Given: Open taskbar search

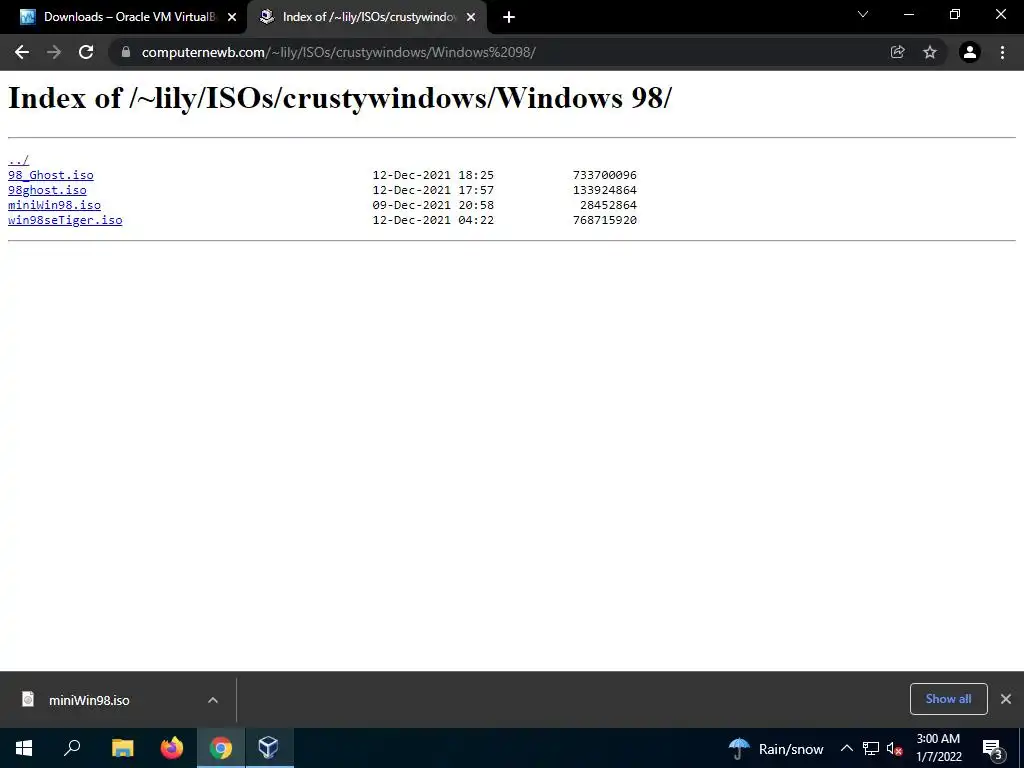Looking at the screenshot, I should (x=72, y=748).
